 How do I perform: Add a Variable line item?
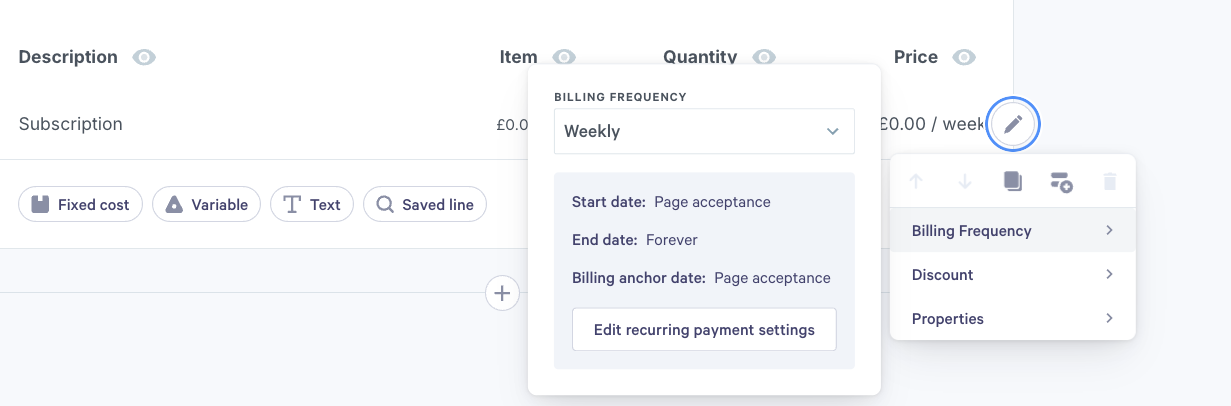pyautogui.click(x=206, y=204)
